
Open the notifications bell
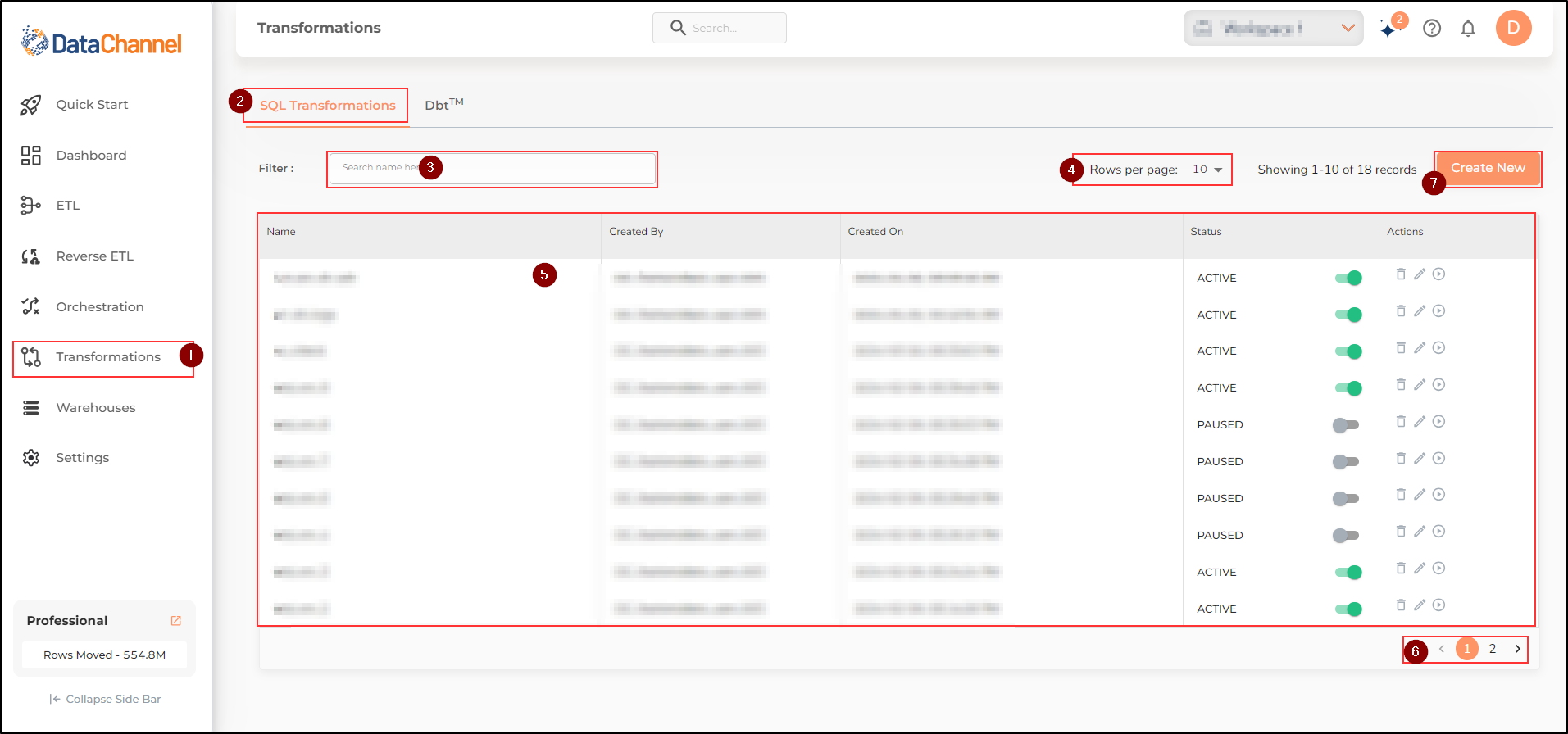[x=1468, y=29]
